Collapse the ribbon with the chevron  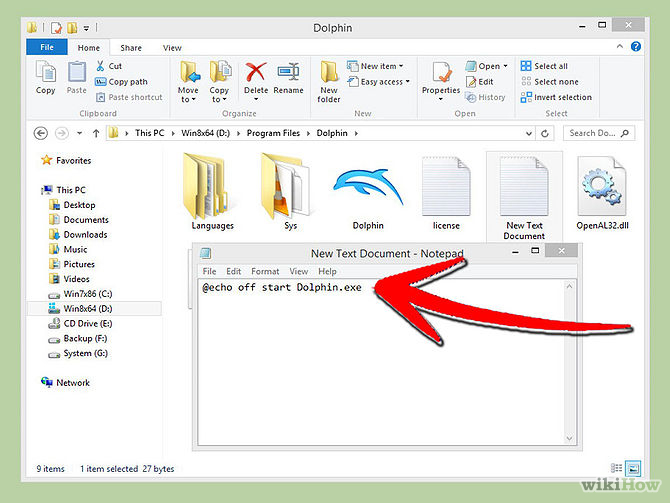tap(620, 46)
